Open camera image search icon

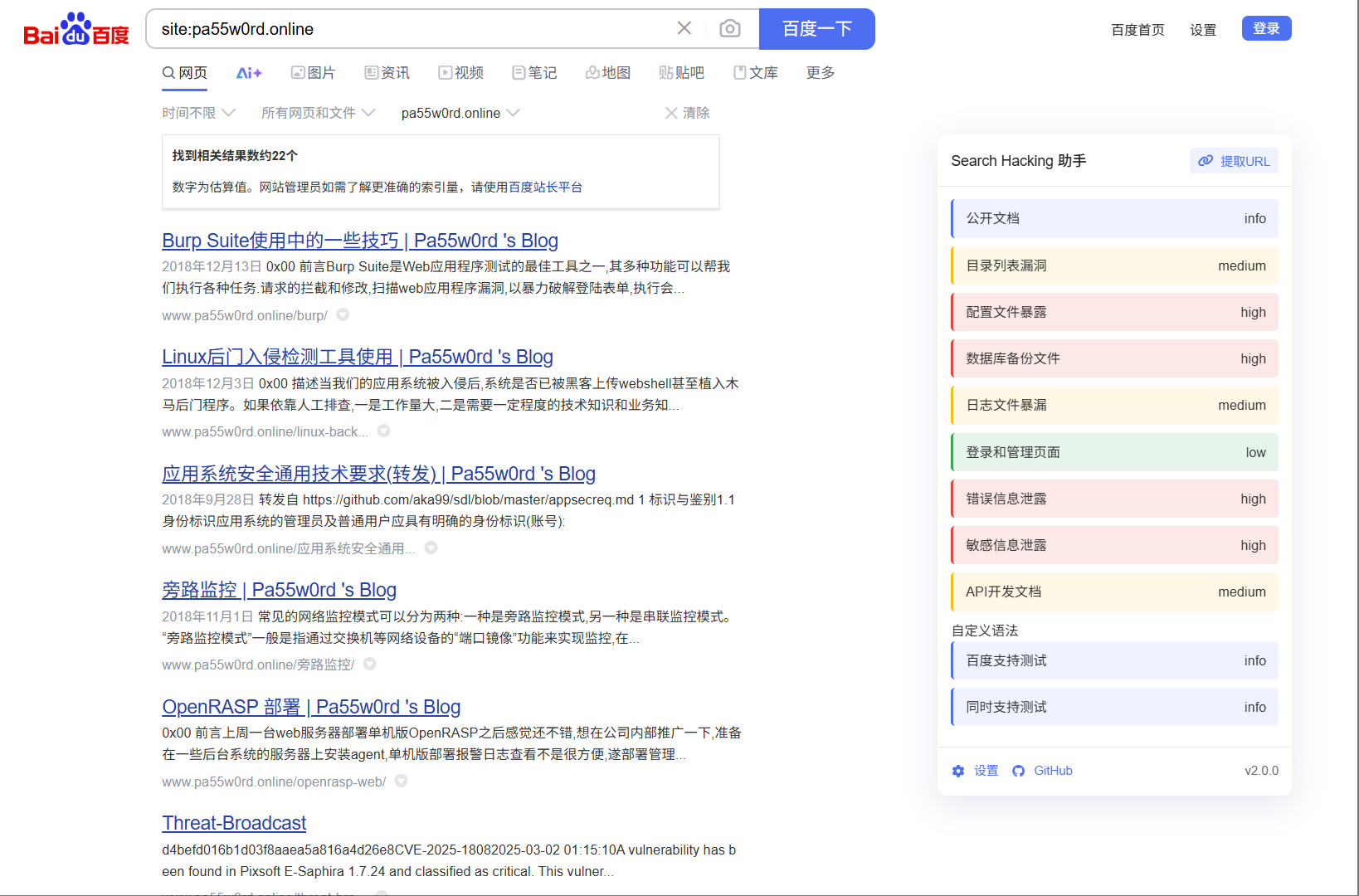point(730,29)
